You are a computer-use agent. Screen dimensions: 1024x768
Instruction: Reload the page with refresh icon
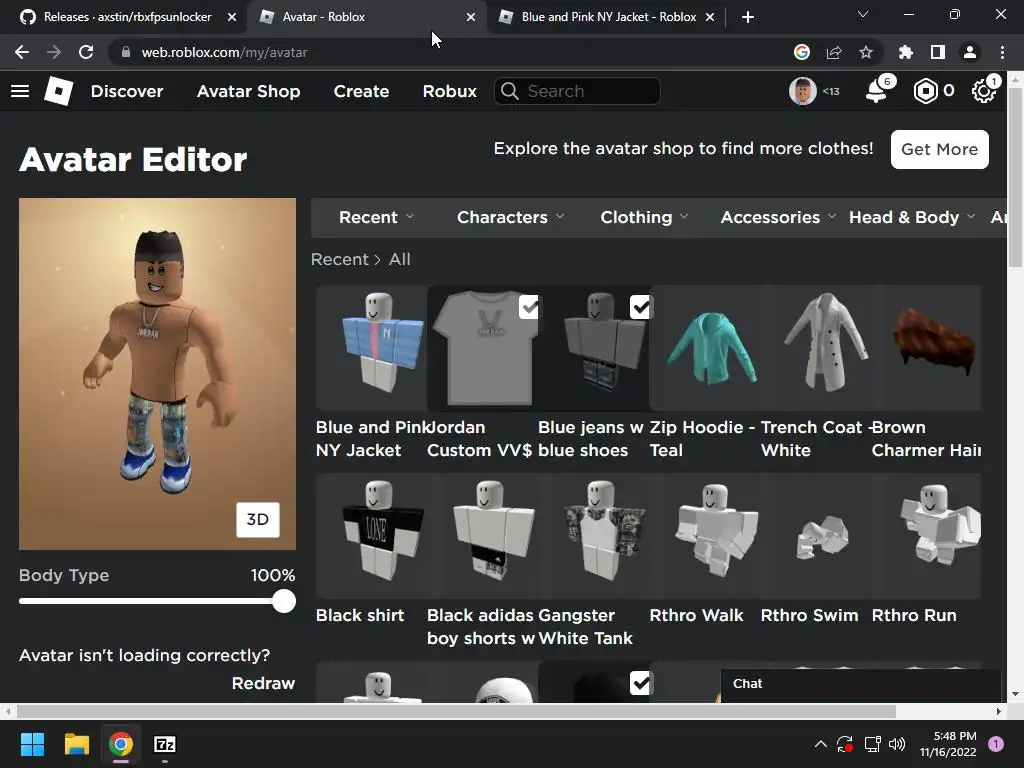86,52
